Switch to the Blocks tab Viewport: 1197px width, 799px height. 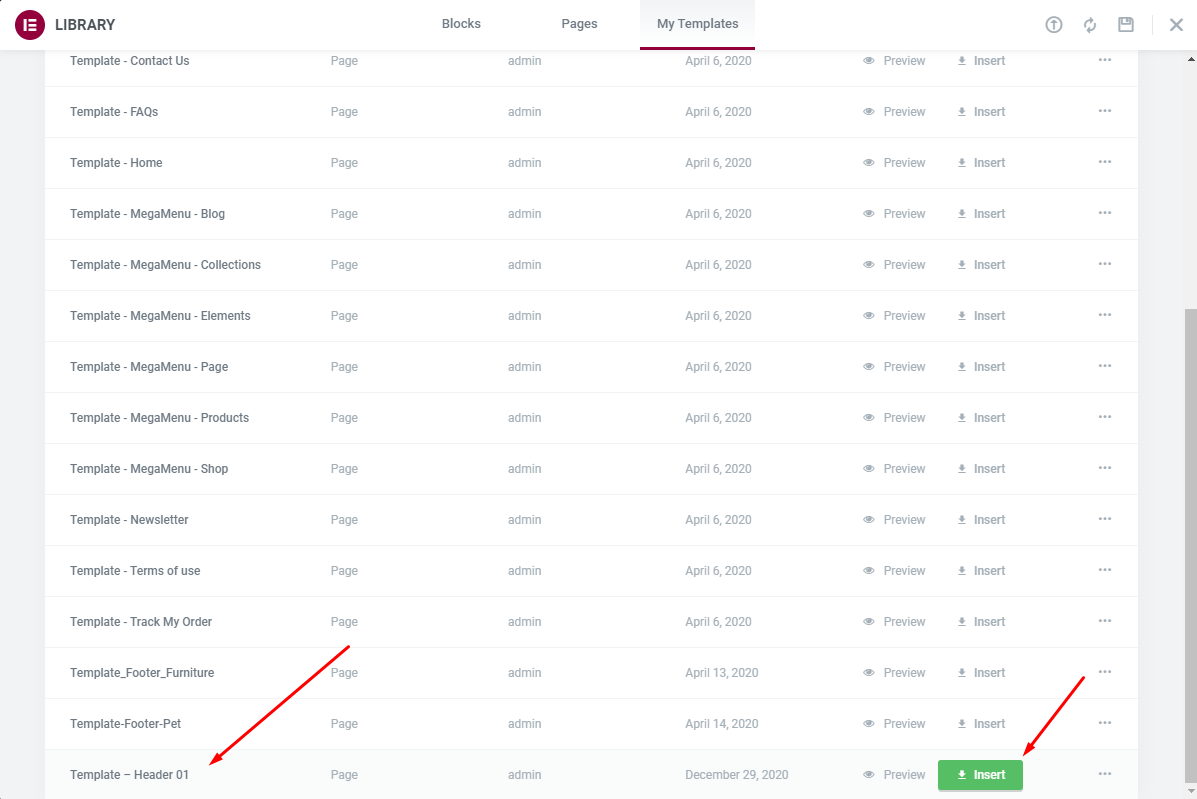coord(461,24)
